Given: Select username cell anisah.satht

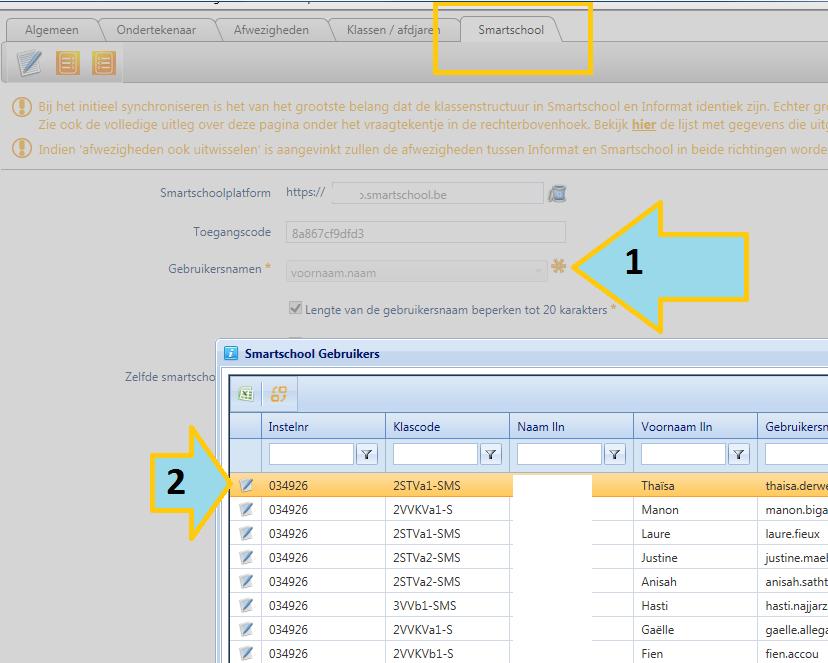Looking at the screenshot, I should [x=793, y=582].
